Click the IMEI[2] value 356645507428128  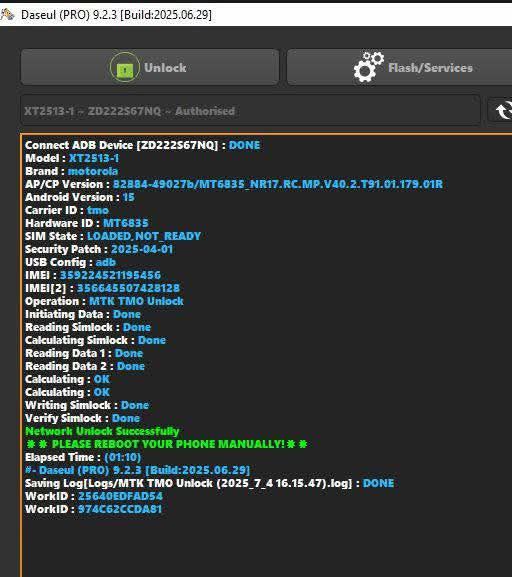pyautogui.click(x=128, y=288)
